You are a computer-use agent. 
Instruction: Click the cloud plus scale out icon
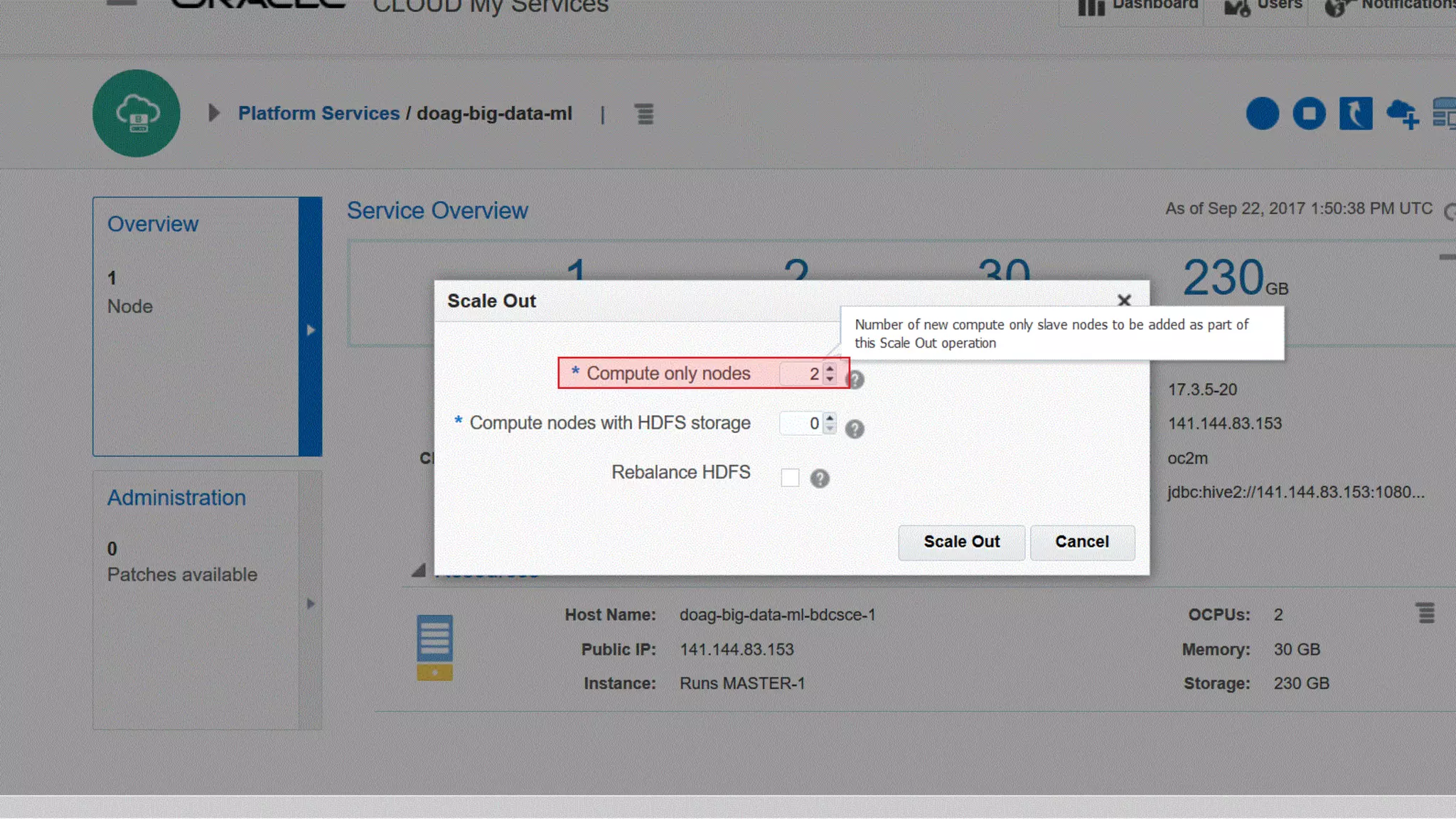tap(1402, 114)
